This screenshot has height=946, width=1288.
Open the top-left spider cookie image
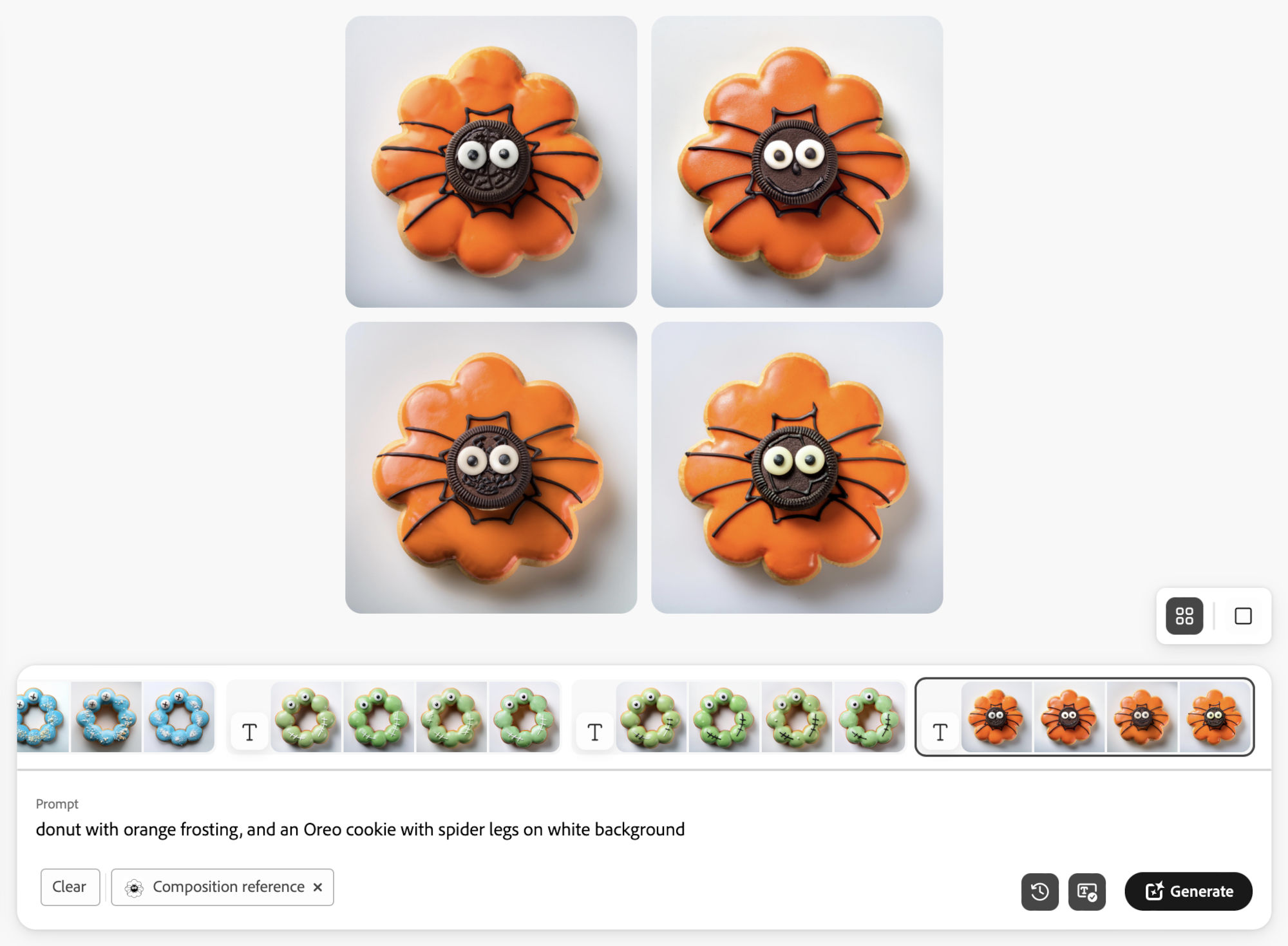(x=491, y=162)
